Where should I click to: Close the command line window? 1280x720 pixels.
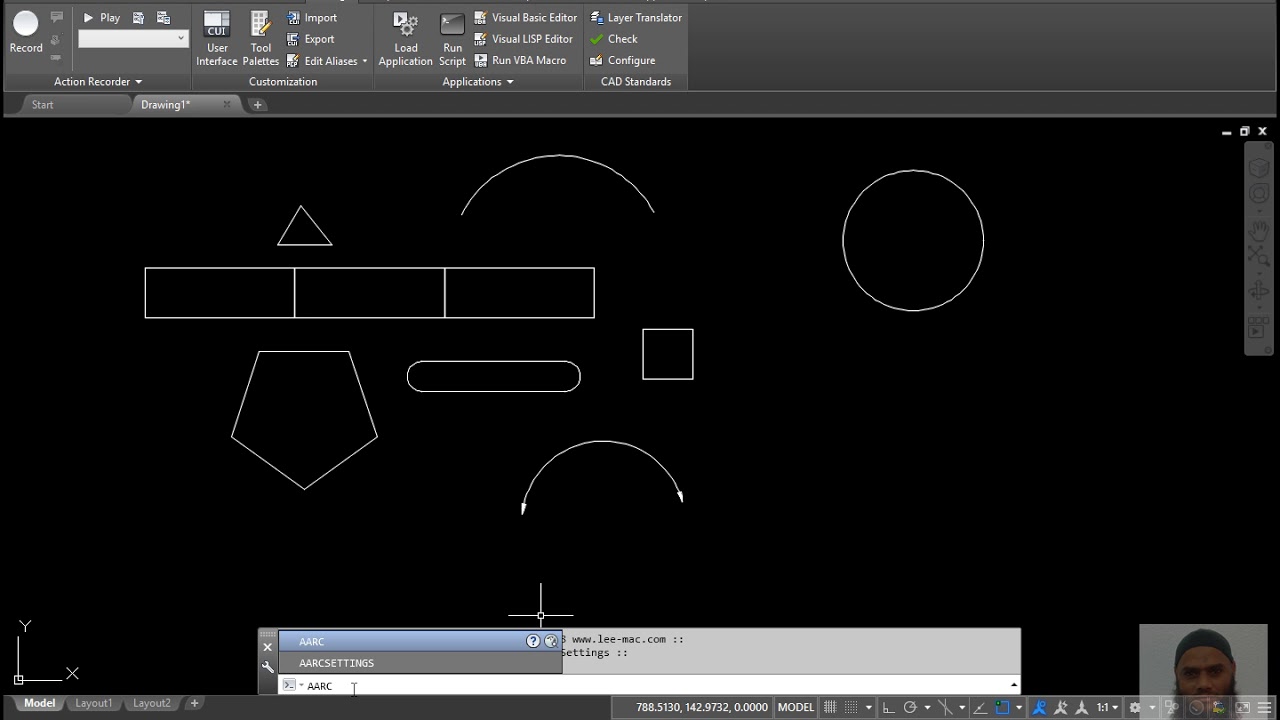267,647
